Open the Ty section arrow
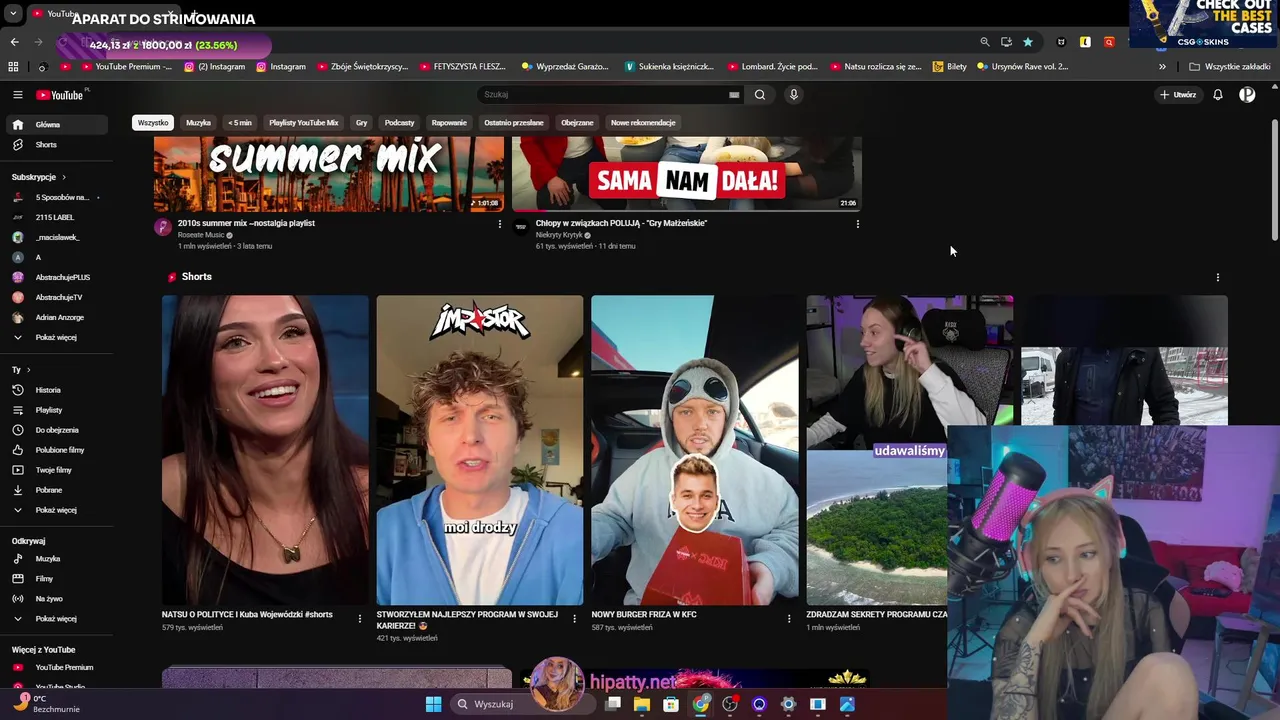The image size is (1280, 720). pyautogui.click(x=28, y=370)
